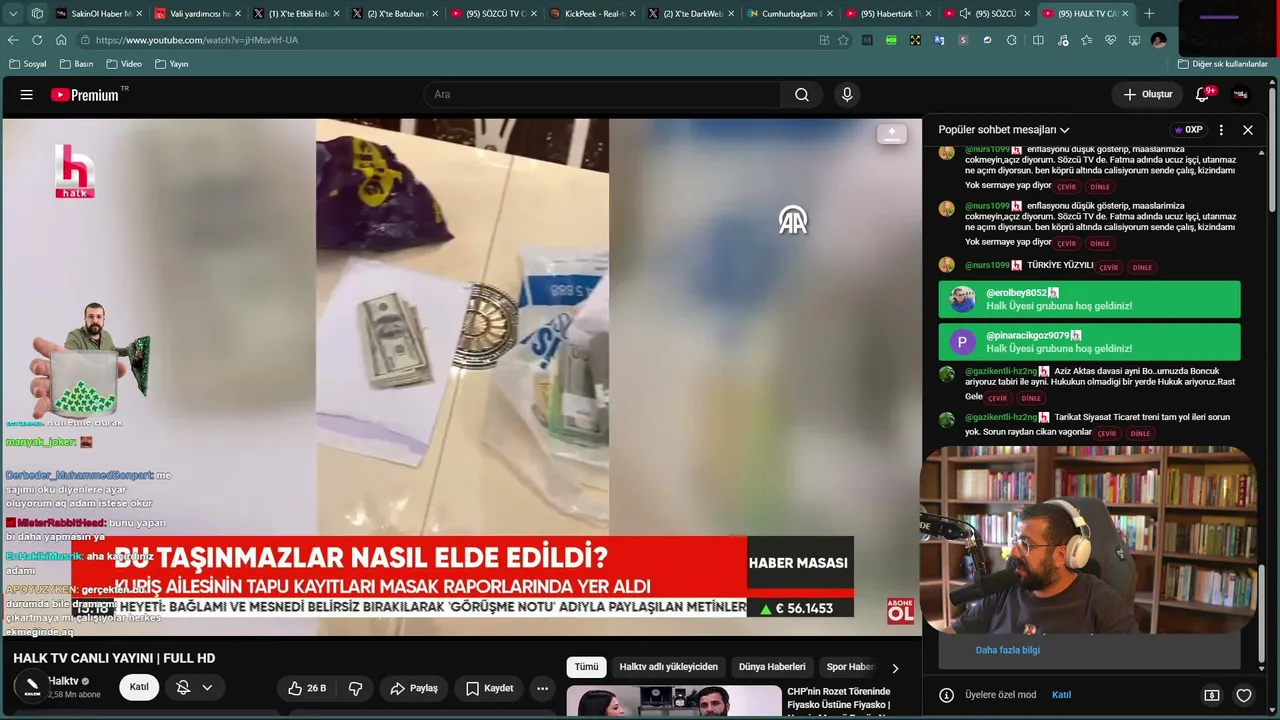Select Halktv adlı yükleyiciden chip
Image resolution: width=1280 pixels, height=720 pixels.
pos(668,667)
